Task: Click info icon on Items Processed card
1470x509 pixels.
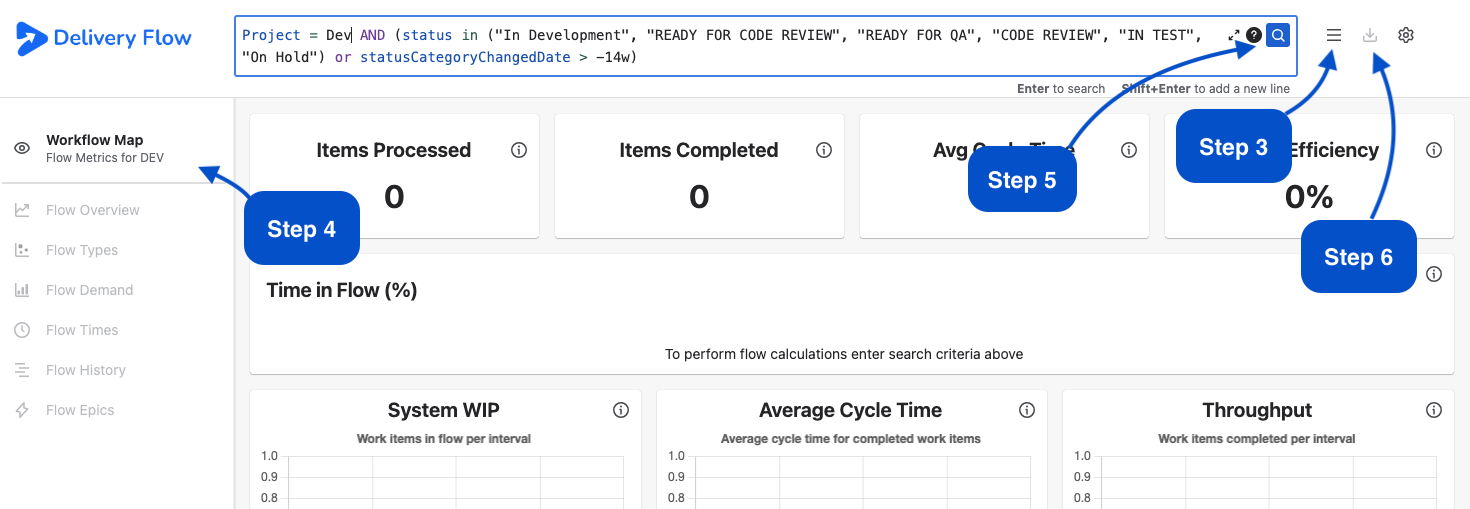Action: pos(519,150)
